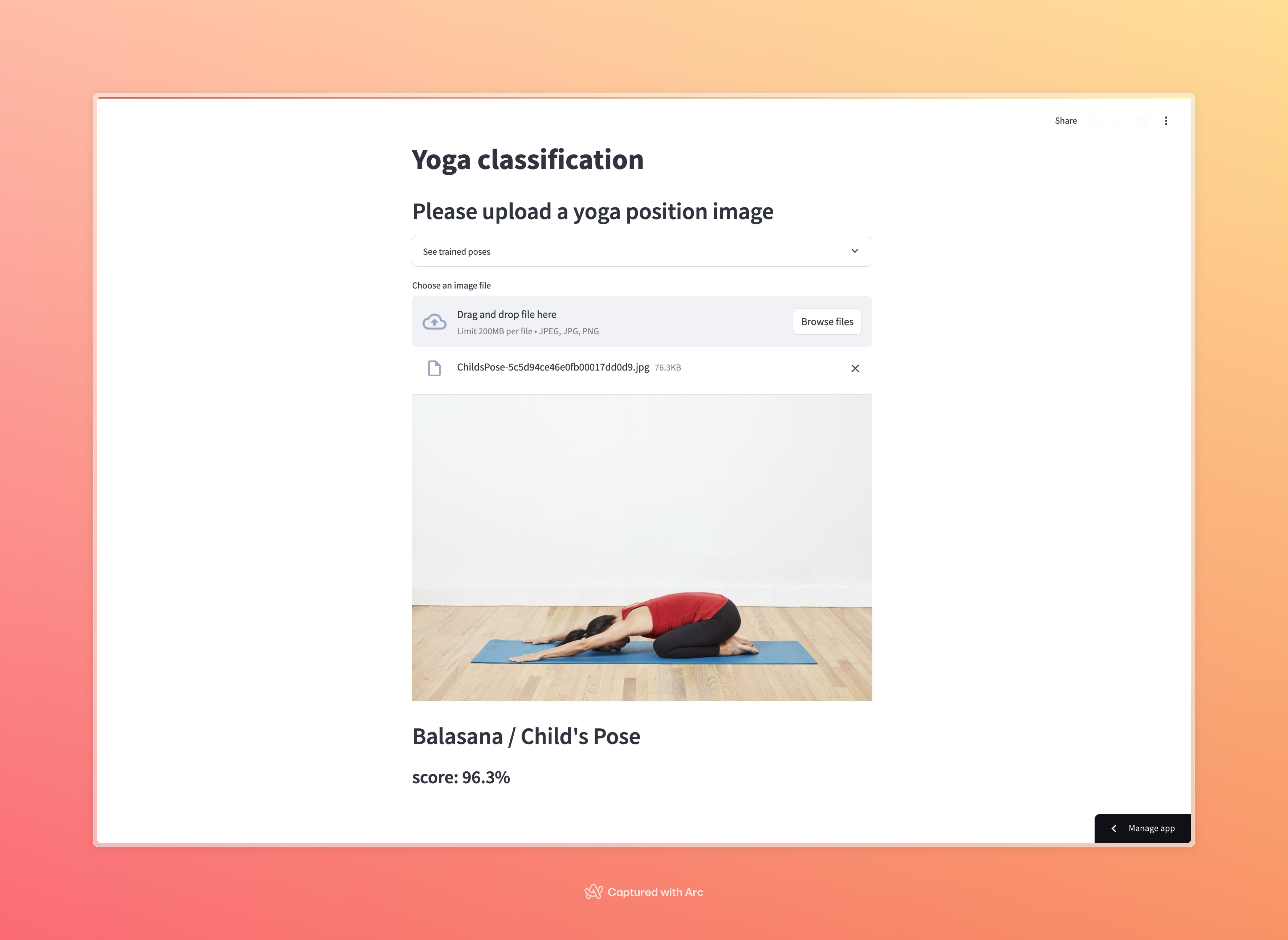
Task: Remove the uploaded ChildsPose file
Action: click(855, 368)
